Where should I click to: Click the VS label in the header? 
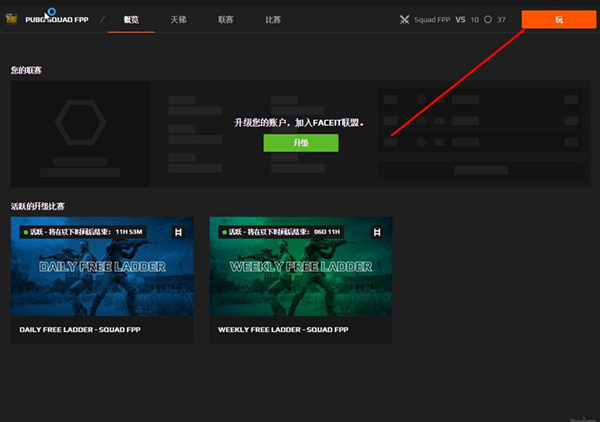(460, 20)
